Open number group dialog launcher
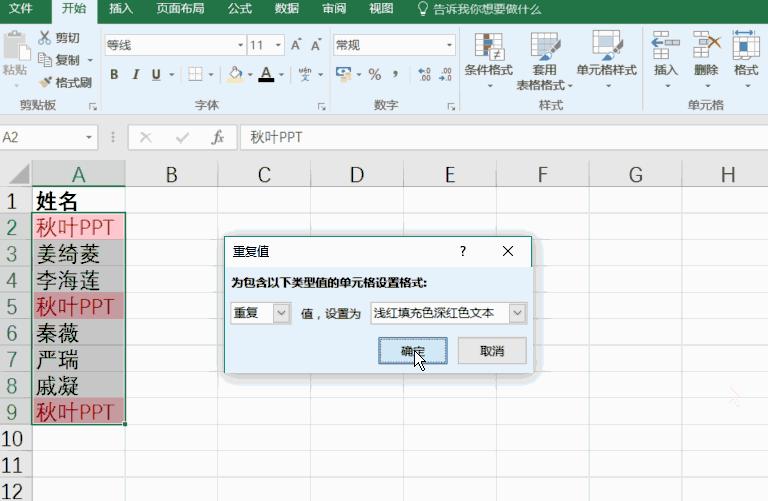Screen dimensions: 768x501 point(451,106)
